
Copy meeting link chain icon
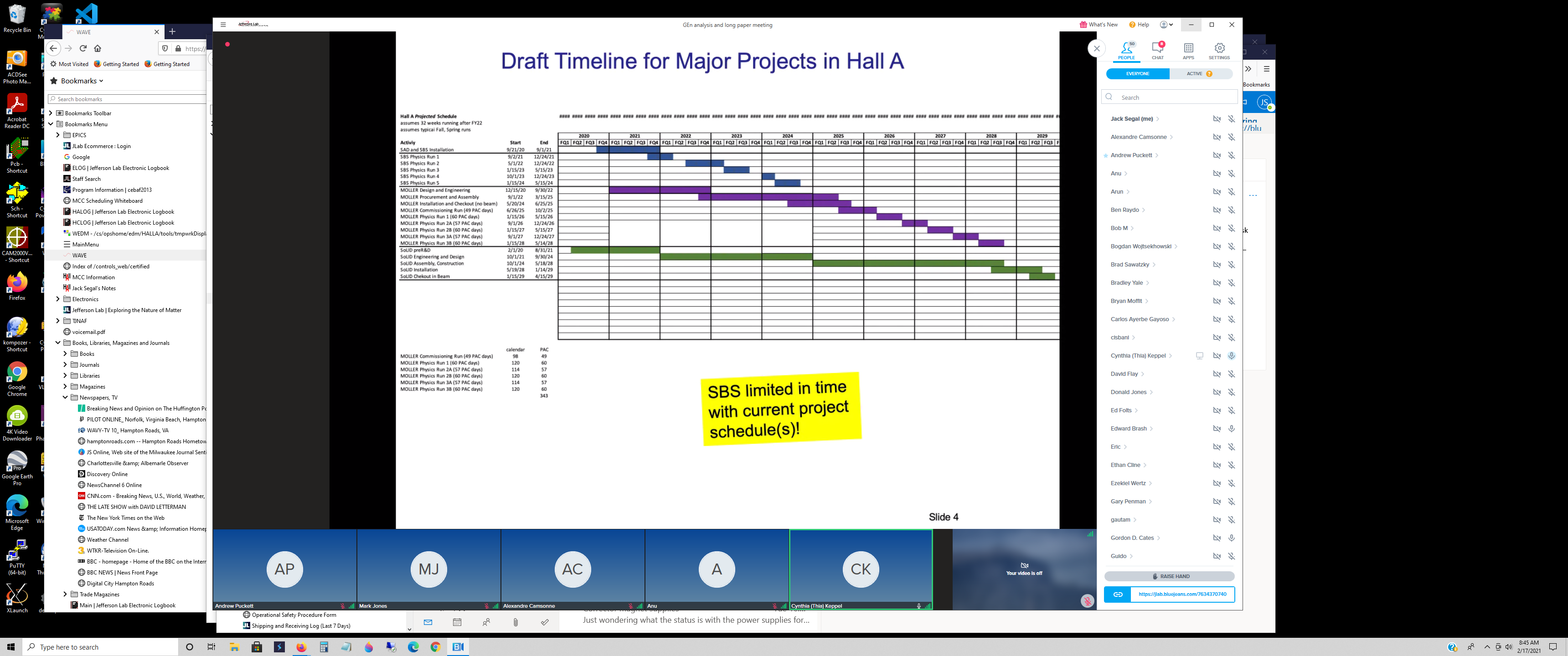click(1118, 594)
